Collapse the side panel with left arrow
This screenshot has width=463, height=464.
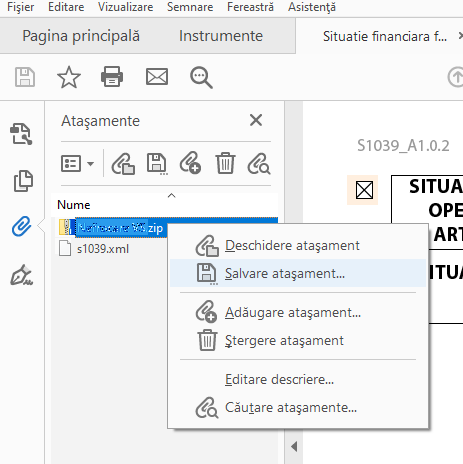(294, 446)
